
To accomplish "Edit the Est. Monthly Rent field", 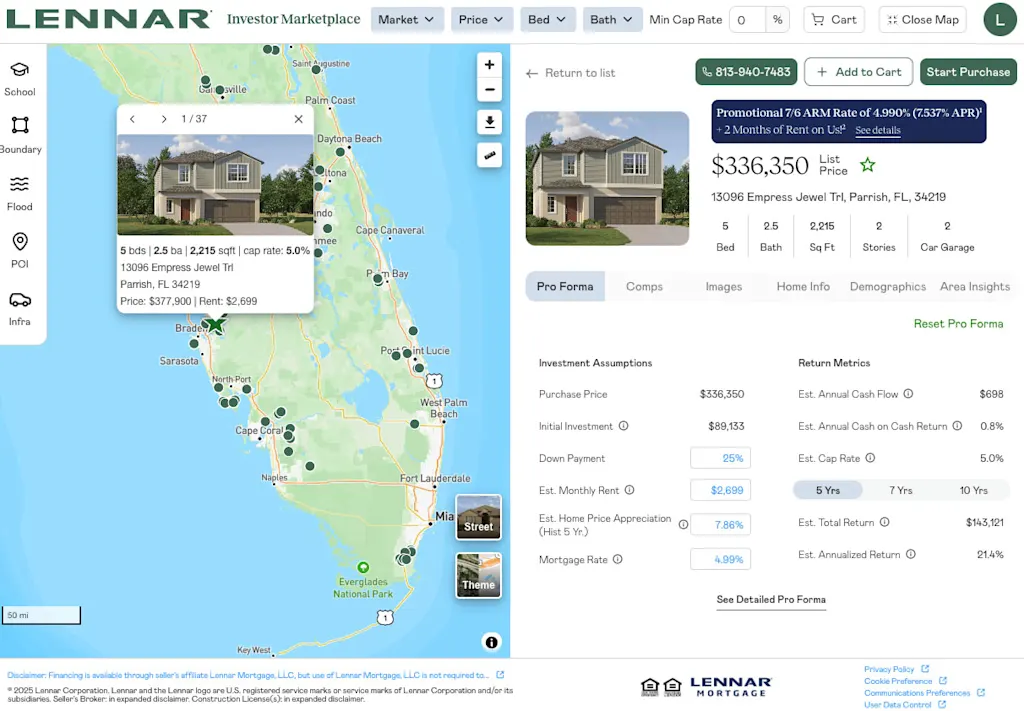I will pos(720,491).
